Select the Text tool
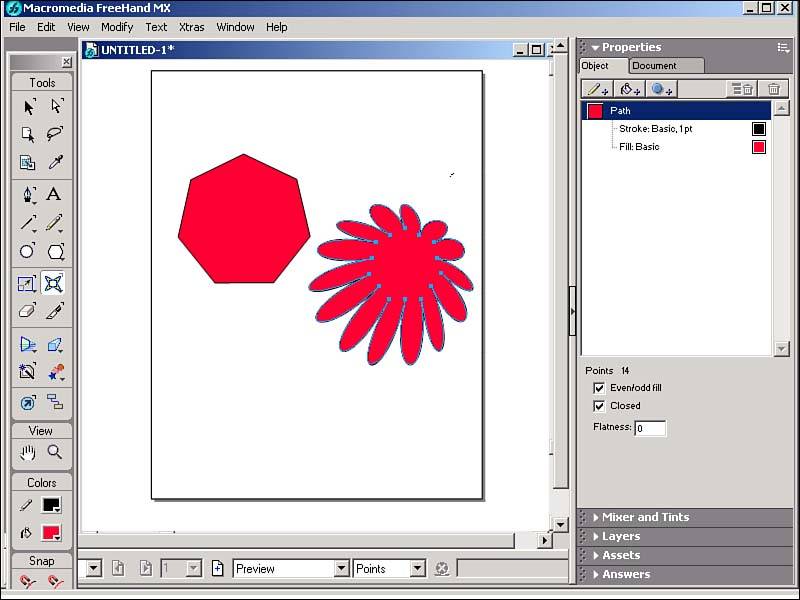This screenshot has height=600, width=800. pos(55,194)
